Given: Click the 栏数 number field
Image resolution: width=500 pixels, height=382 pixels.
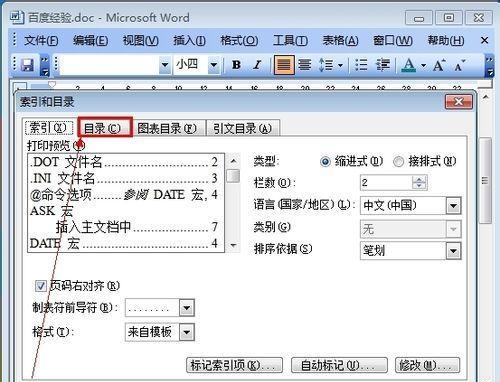Looking at the screenshot, I should (x=387, y=183).
